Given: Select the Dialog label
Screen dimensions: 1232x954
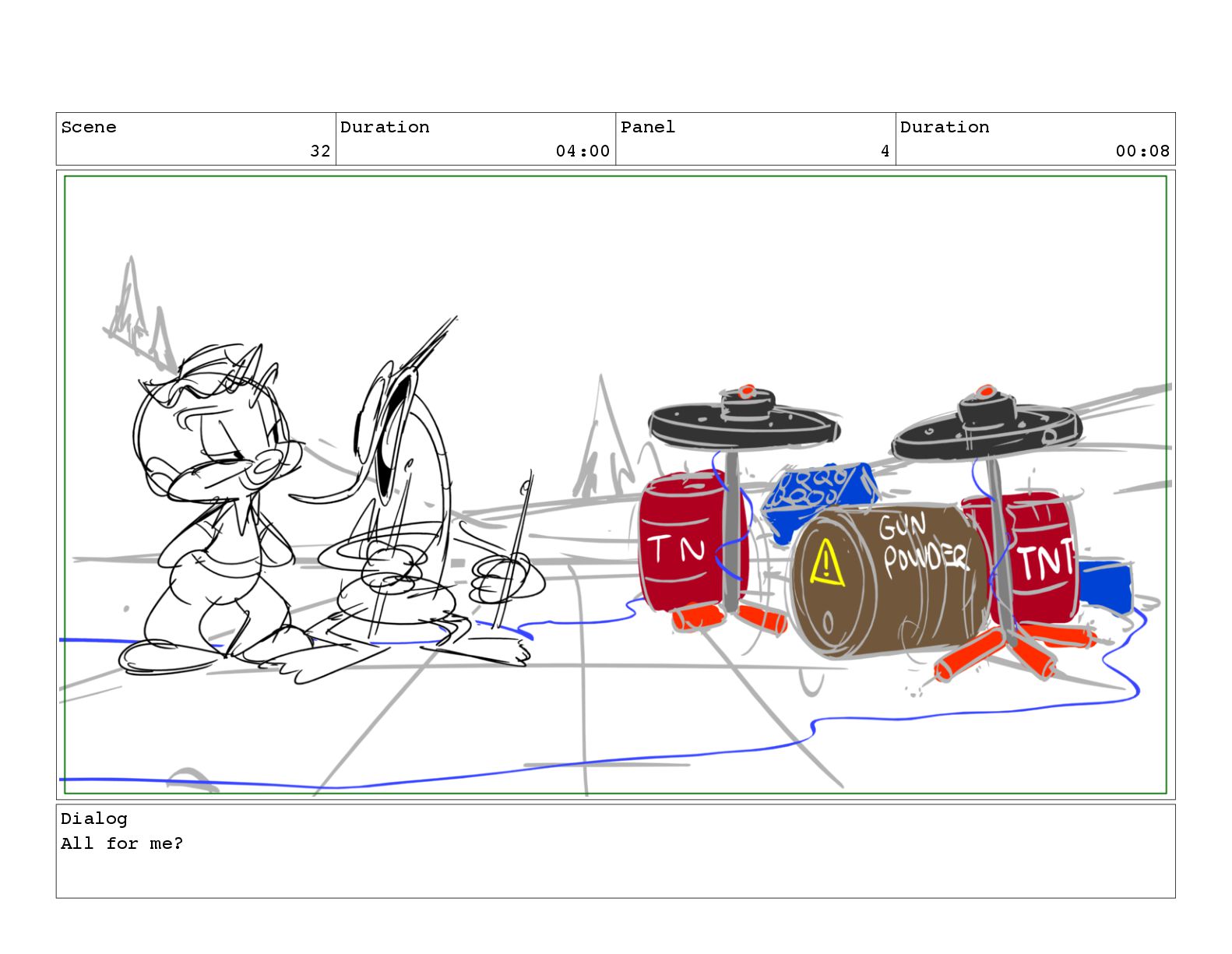Looking at the screenshot, I should click(94, 818).
